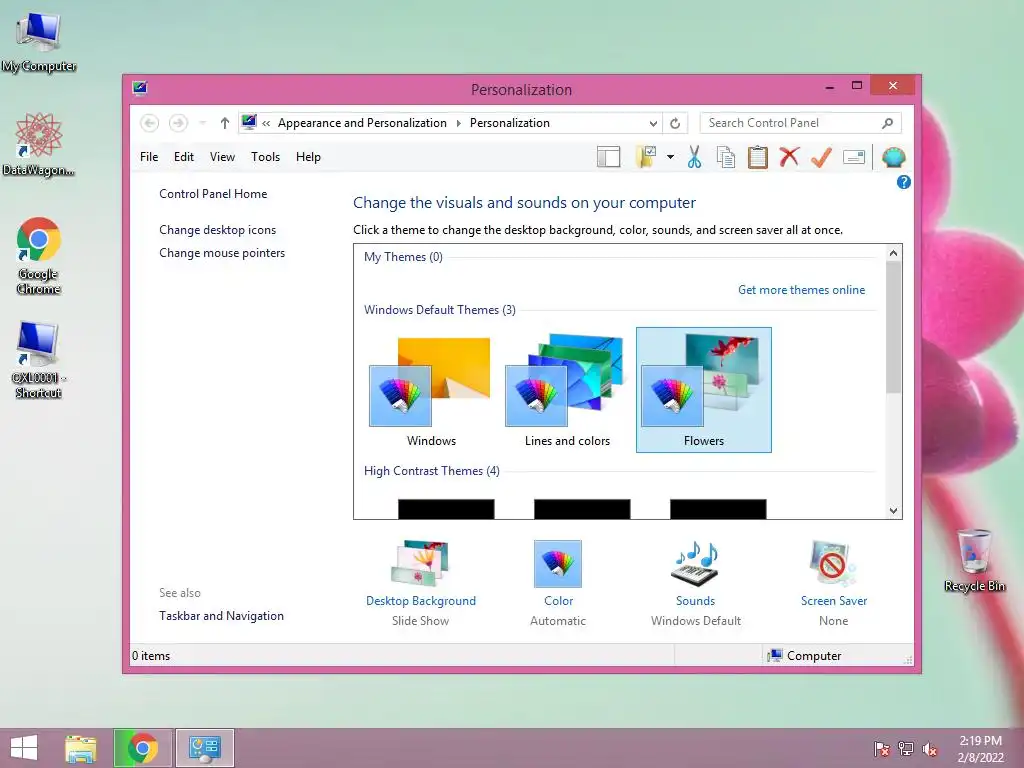Open the File menu

[x=149, y=157]
